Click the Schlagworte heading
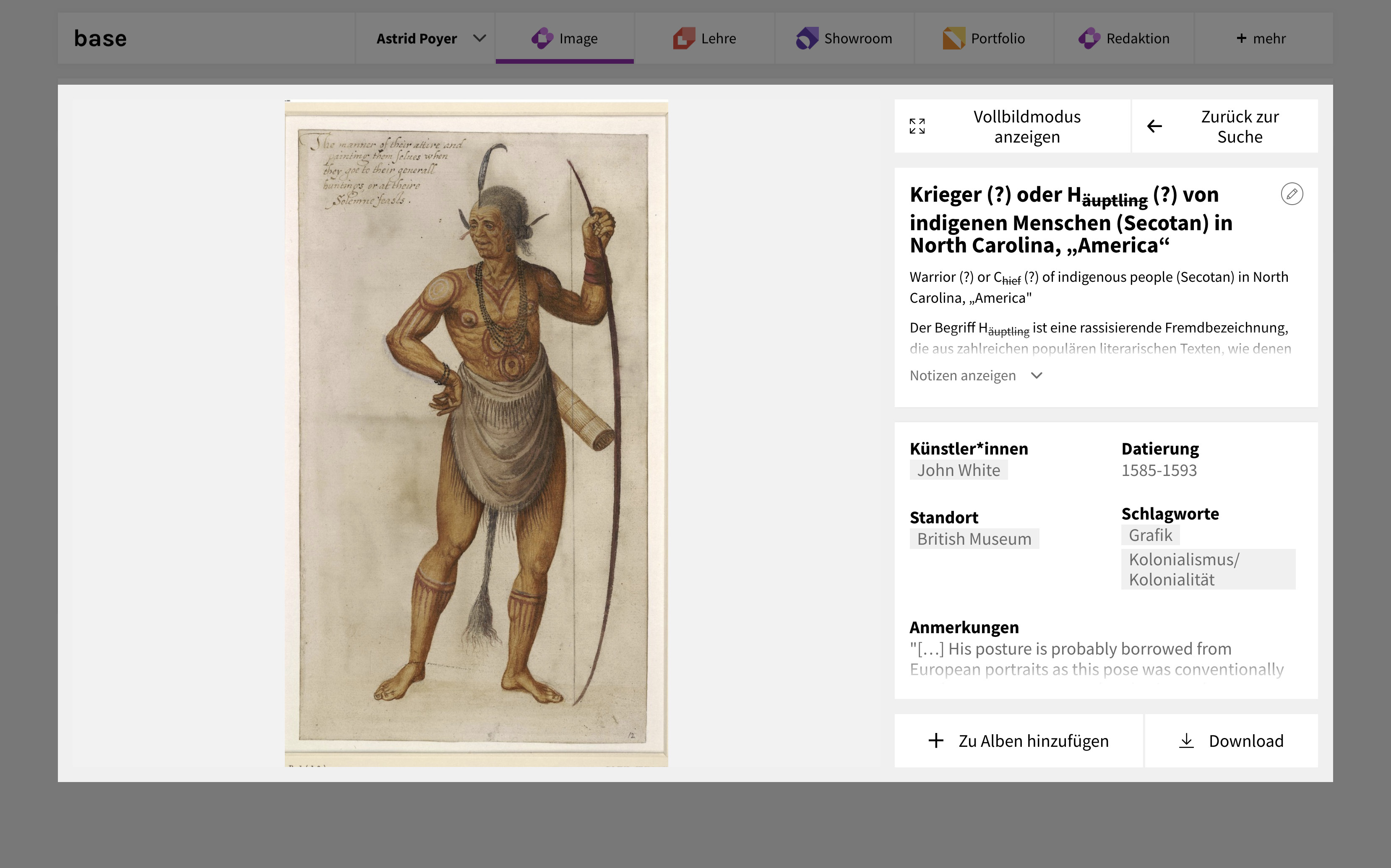The height and width of the screenshot is (868, 1391). pyautogui.click(x=1170, y=513)
